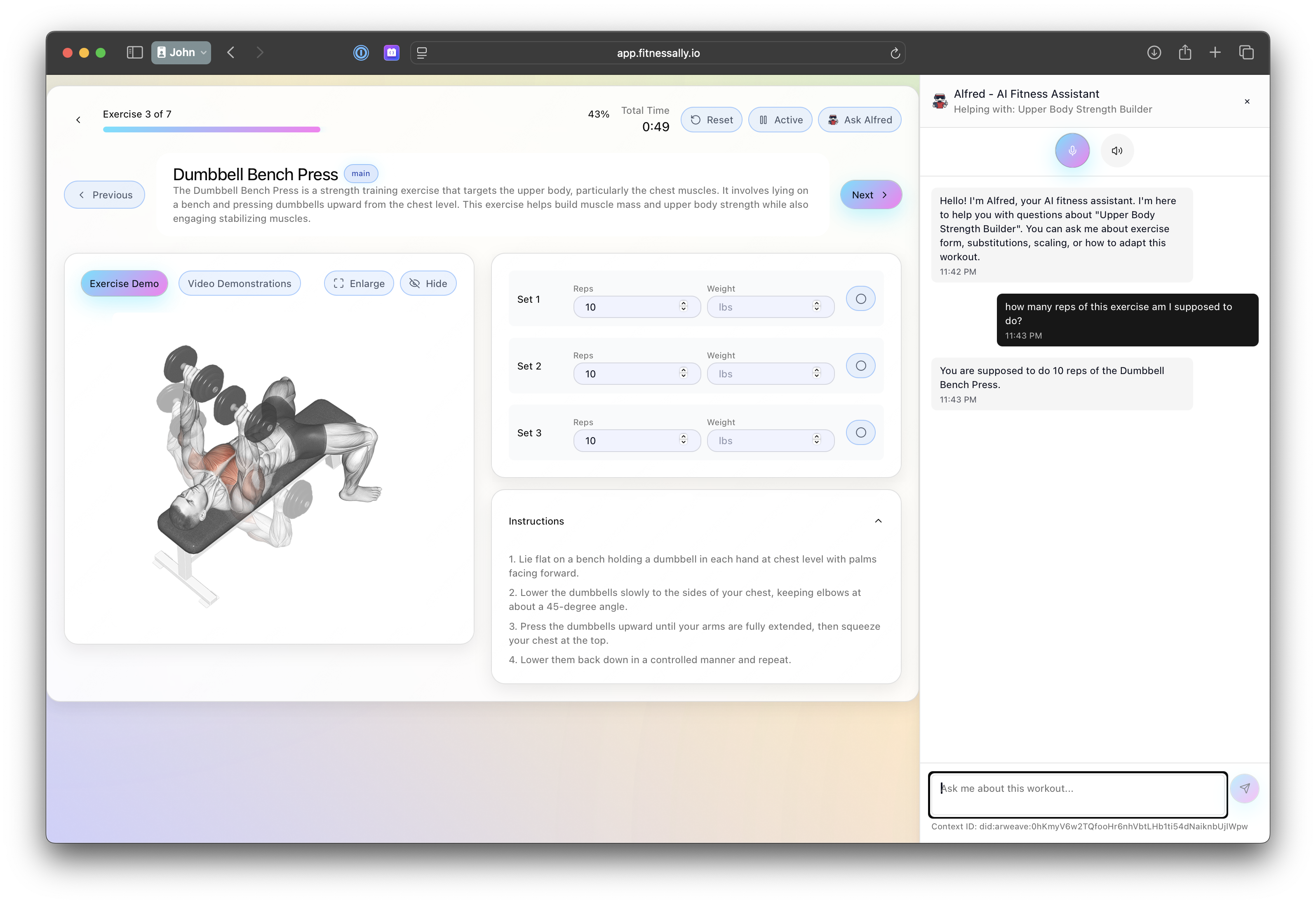This screenshot has width=1316, height=904.
Task: Mark Set 1 as complete
Action: 860,299
